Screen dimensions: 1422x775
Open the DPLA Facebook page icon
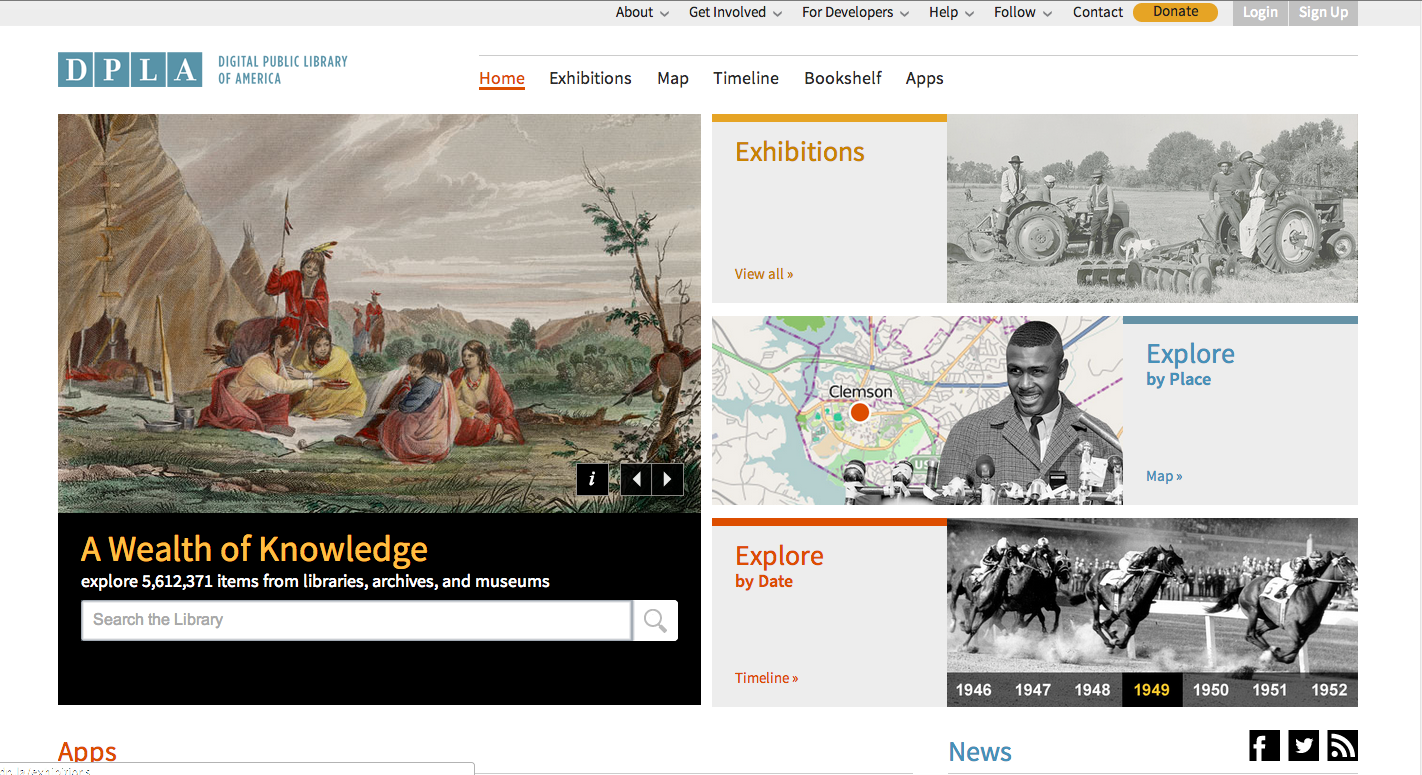1264,745
